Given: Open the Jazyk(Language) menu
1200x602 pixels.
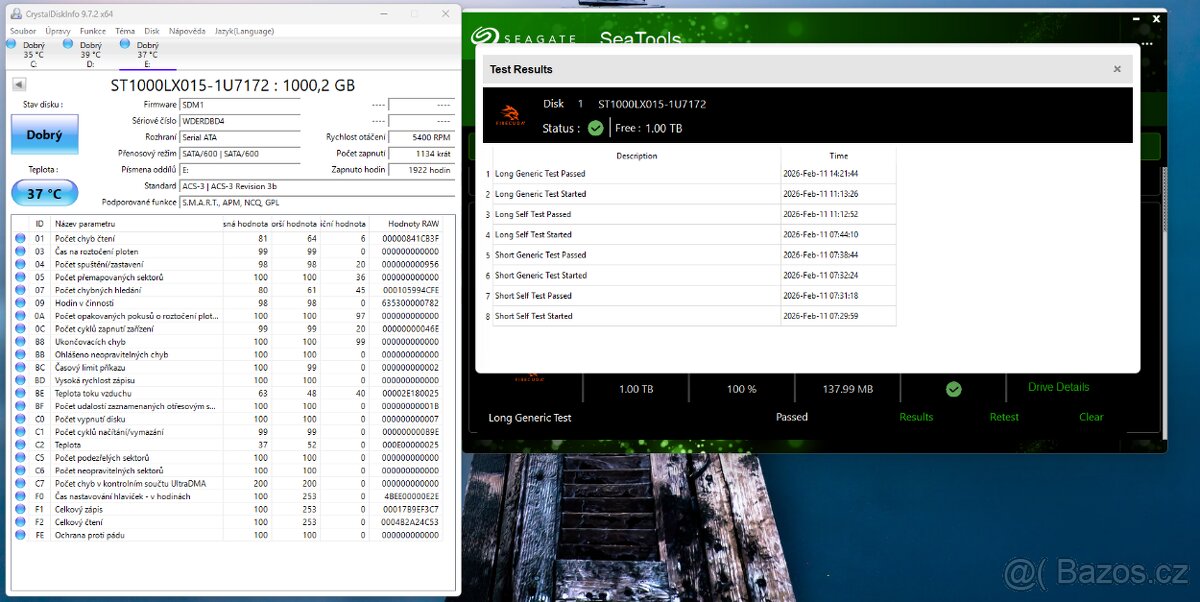Looking at the screenshot, I should pos(244,31).
